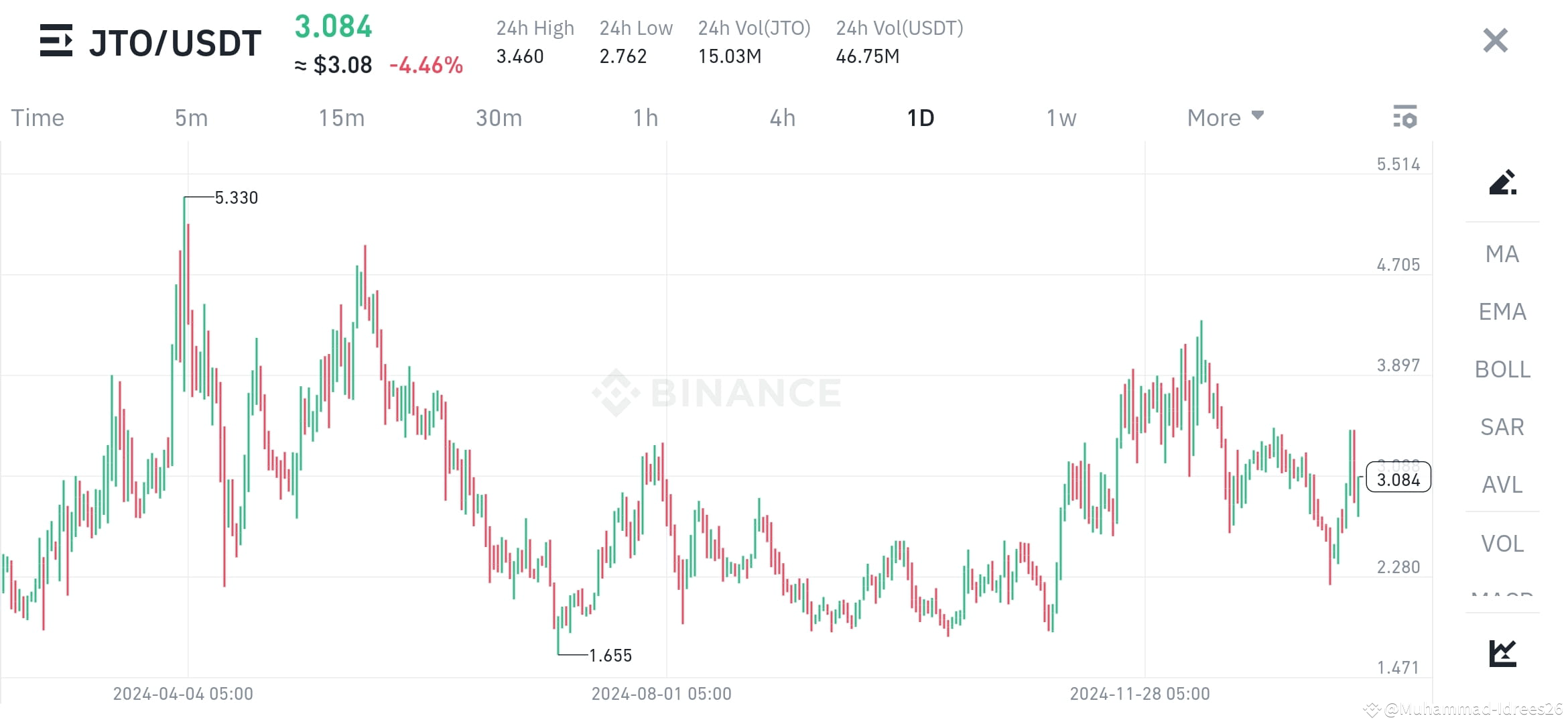The image size is (1568, 724).
Task: Click the 24h High value 3.460
Action: [520, 56]
